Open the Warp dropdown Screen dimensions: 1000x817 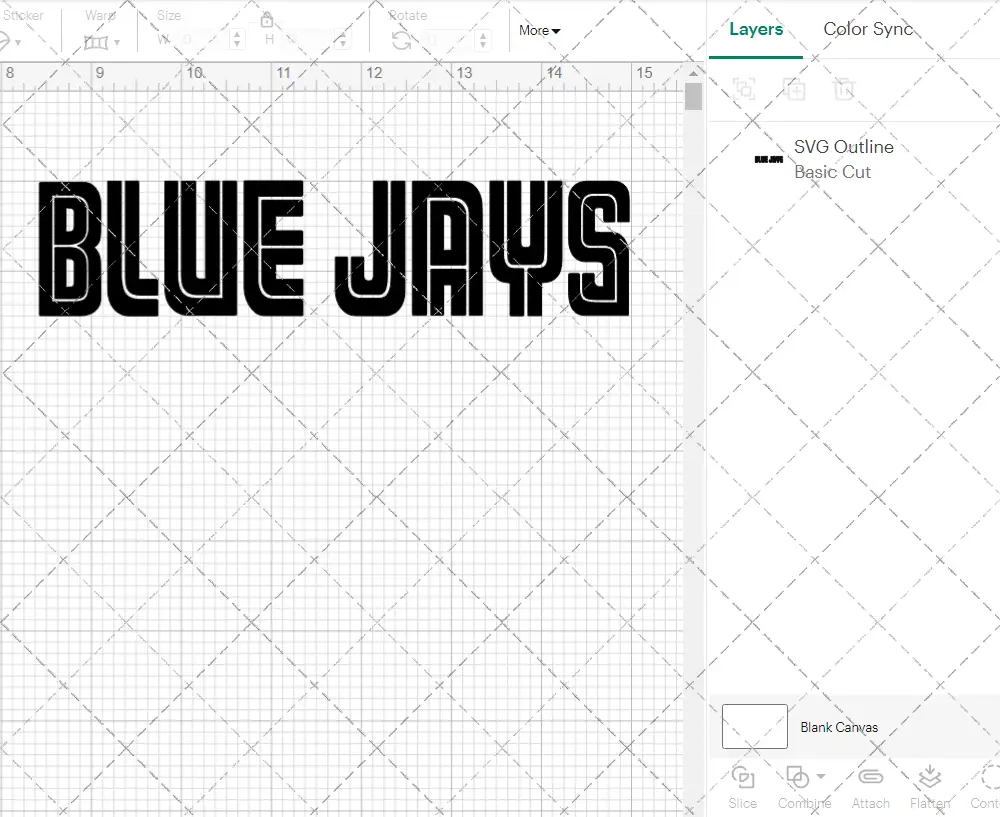point(102,42)
